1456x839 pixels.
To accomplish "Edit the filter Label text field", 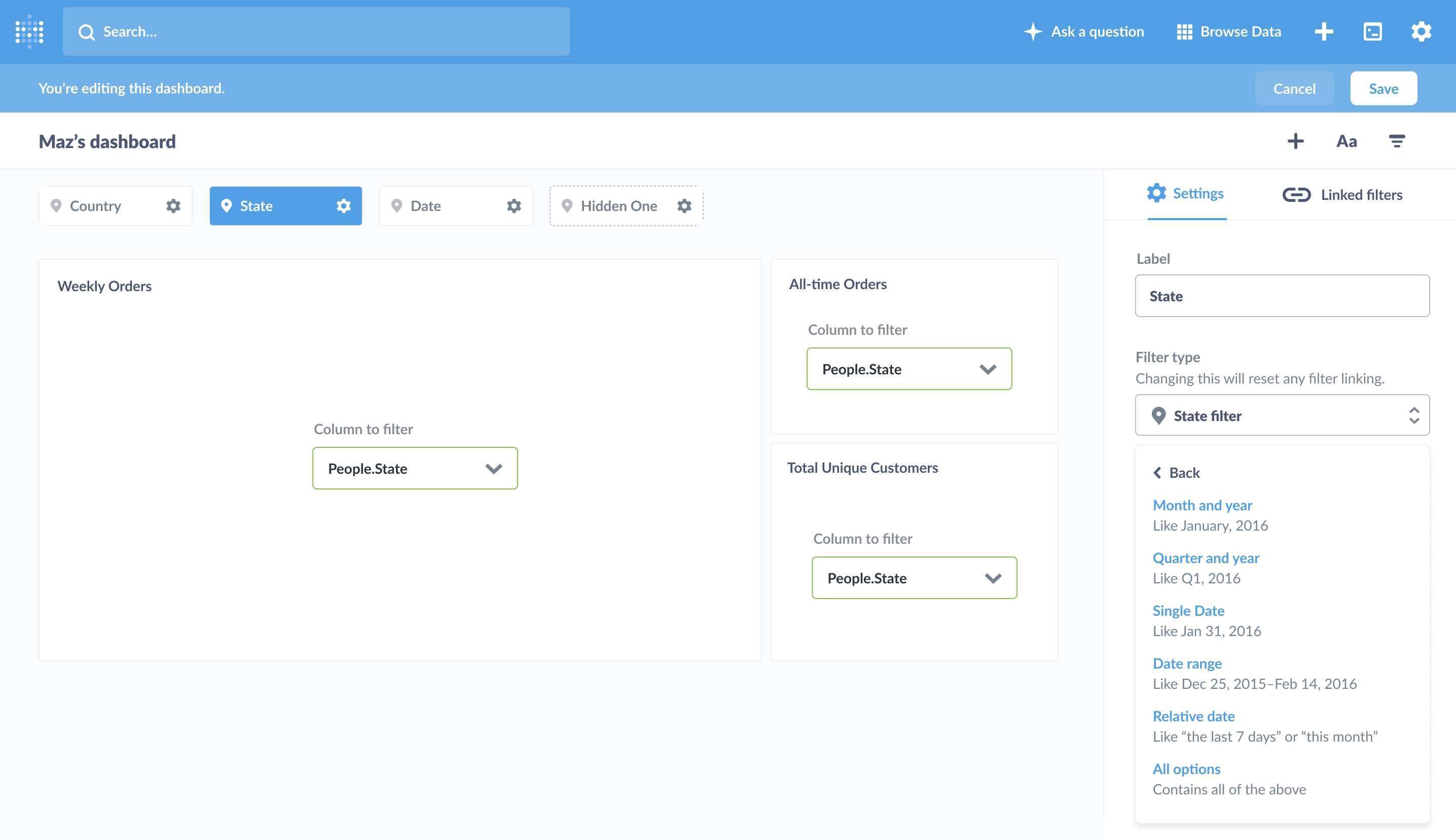I will tap(1282, 296).
